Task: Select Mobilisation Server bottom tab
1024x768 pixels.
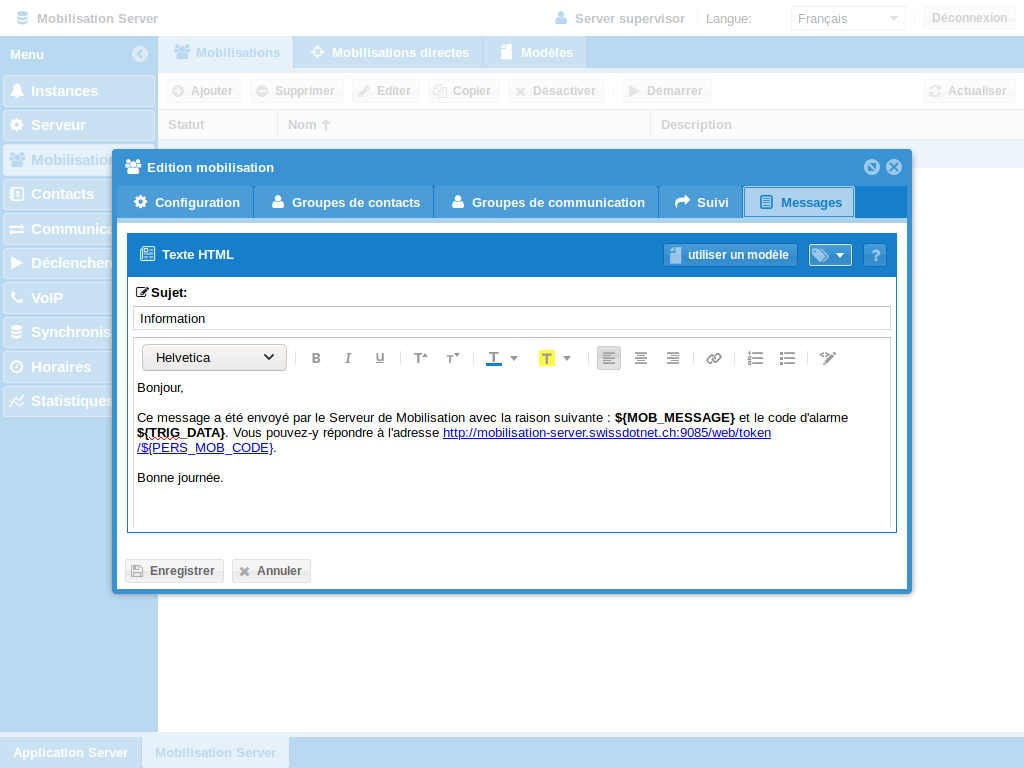Action: tap(216, 752)
